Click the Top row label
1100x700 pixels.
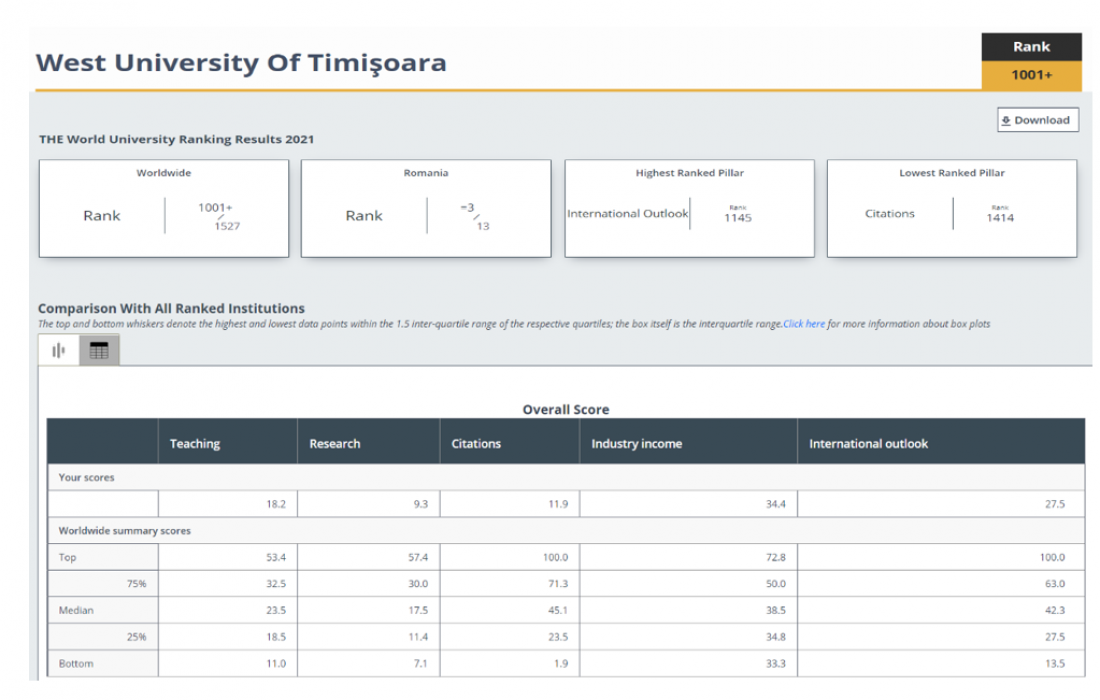coord(67,557)
